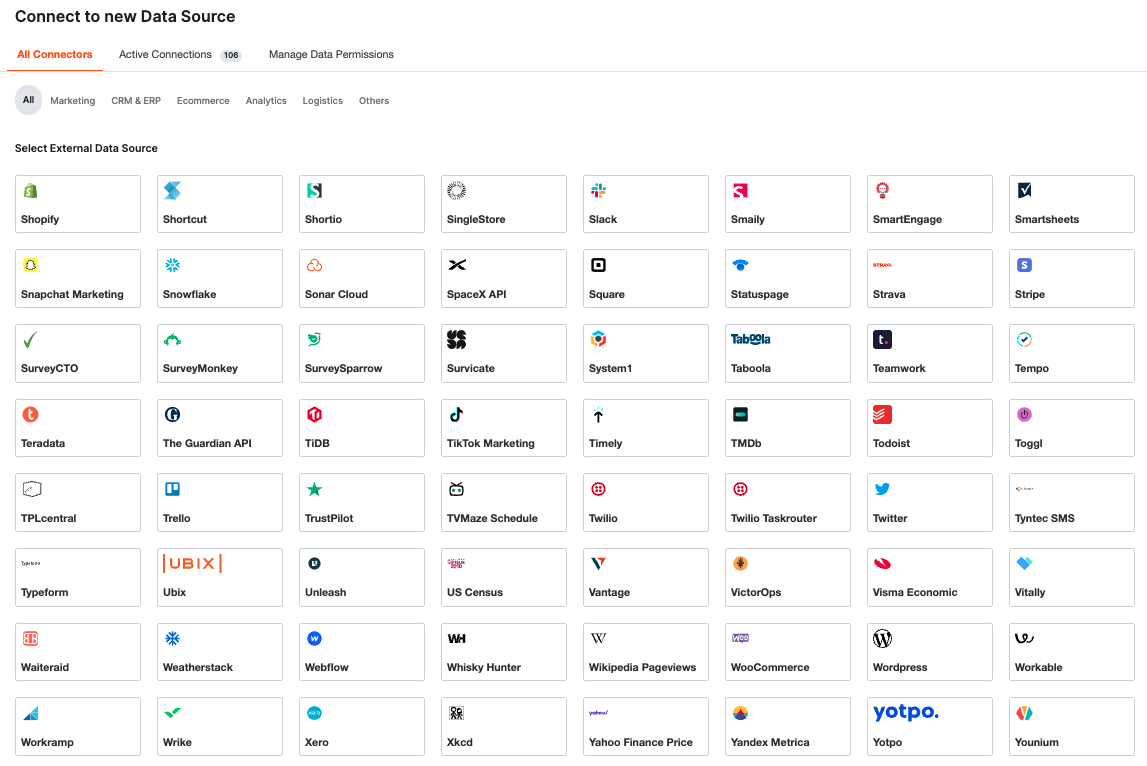Click the Slack logo icon
Screen dimensions: 1147x766
pyautogui.click(x=598, y=191)
